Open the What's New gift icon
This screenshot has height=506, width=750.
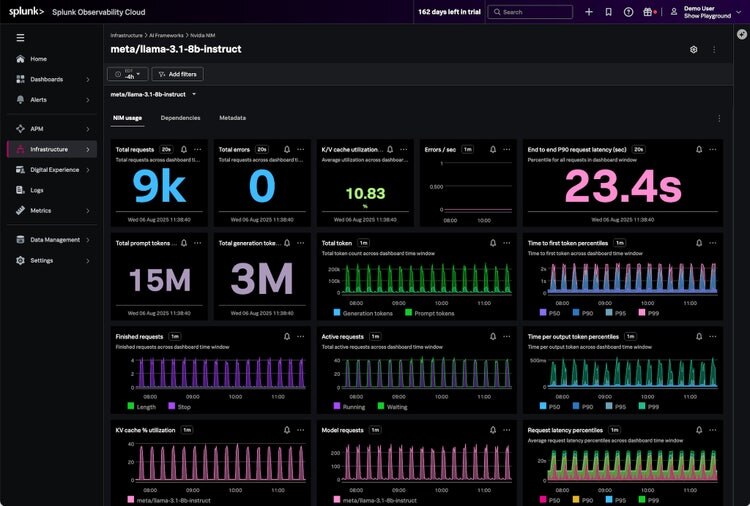click(648, 12)
